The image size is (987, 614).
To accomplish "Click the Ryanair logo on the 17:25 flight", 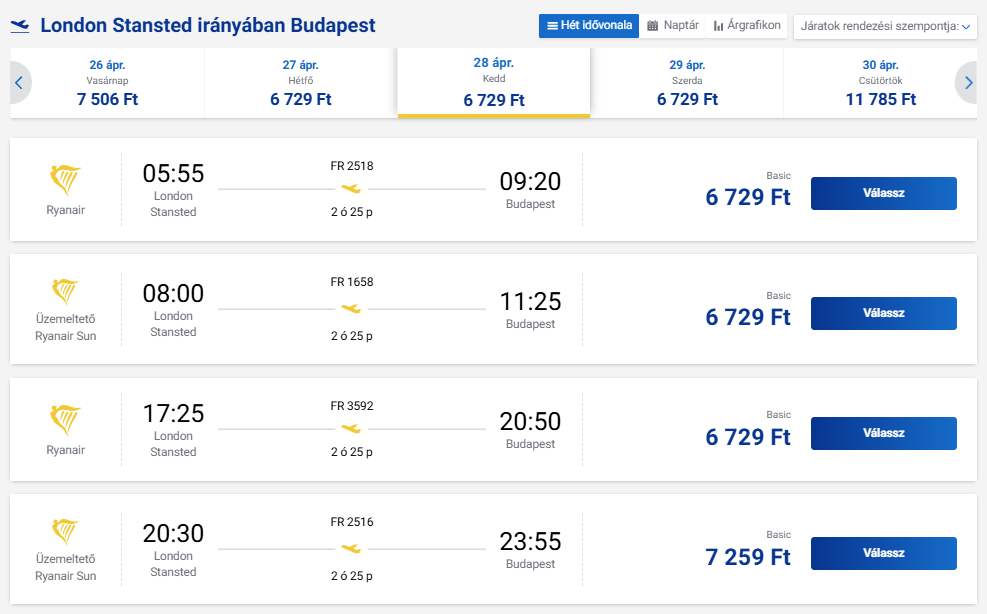I will (65, 420).
